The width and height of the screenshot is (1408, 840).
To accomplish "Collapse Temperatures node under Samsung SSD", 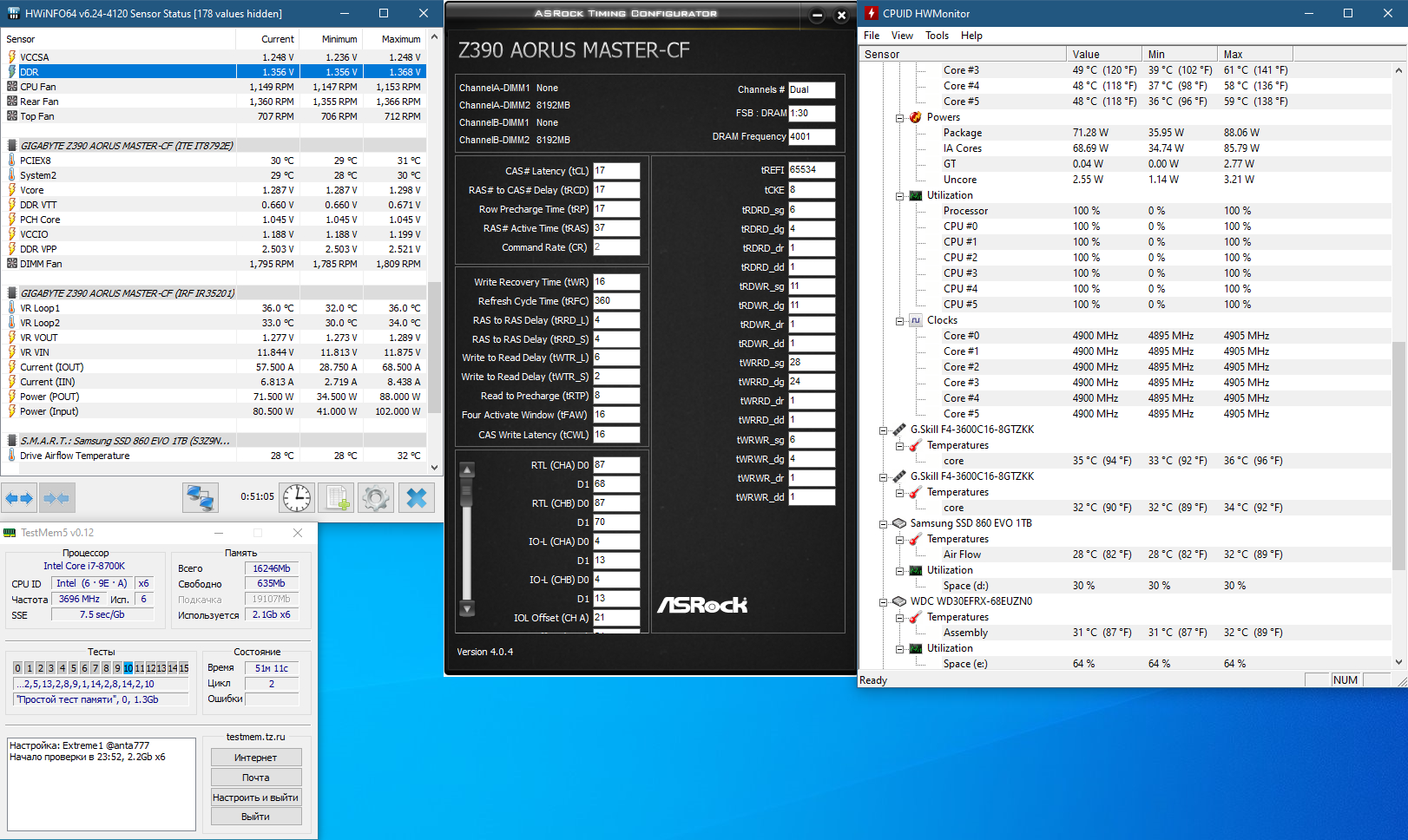I will coord(900,540).
